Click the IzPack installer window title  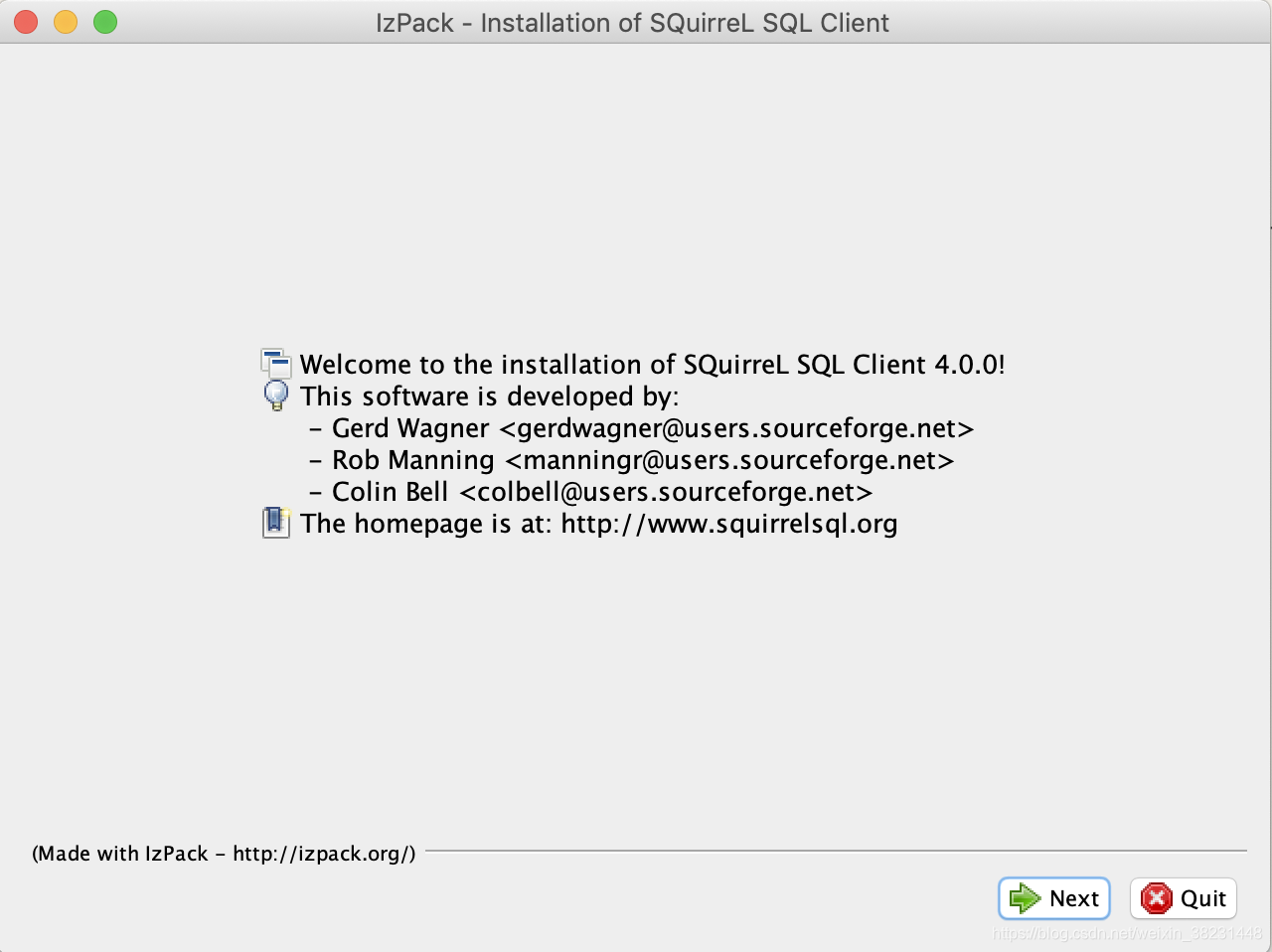tap(632, 23)
